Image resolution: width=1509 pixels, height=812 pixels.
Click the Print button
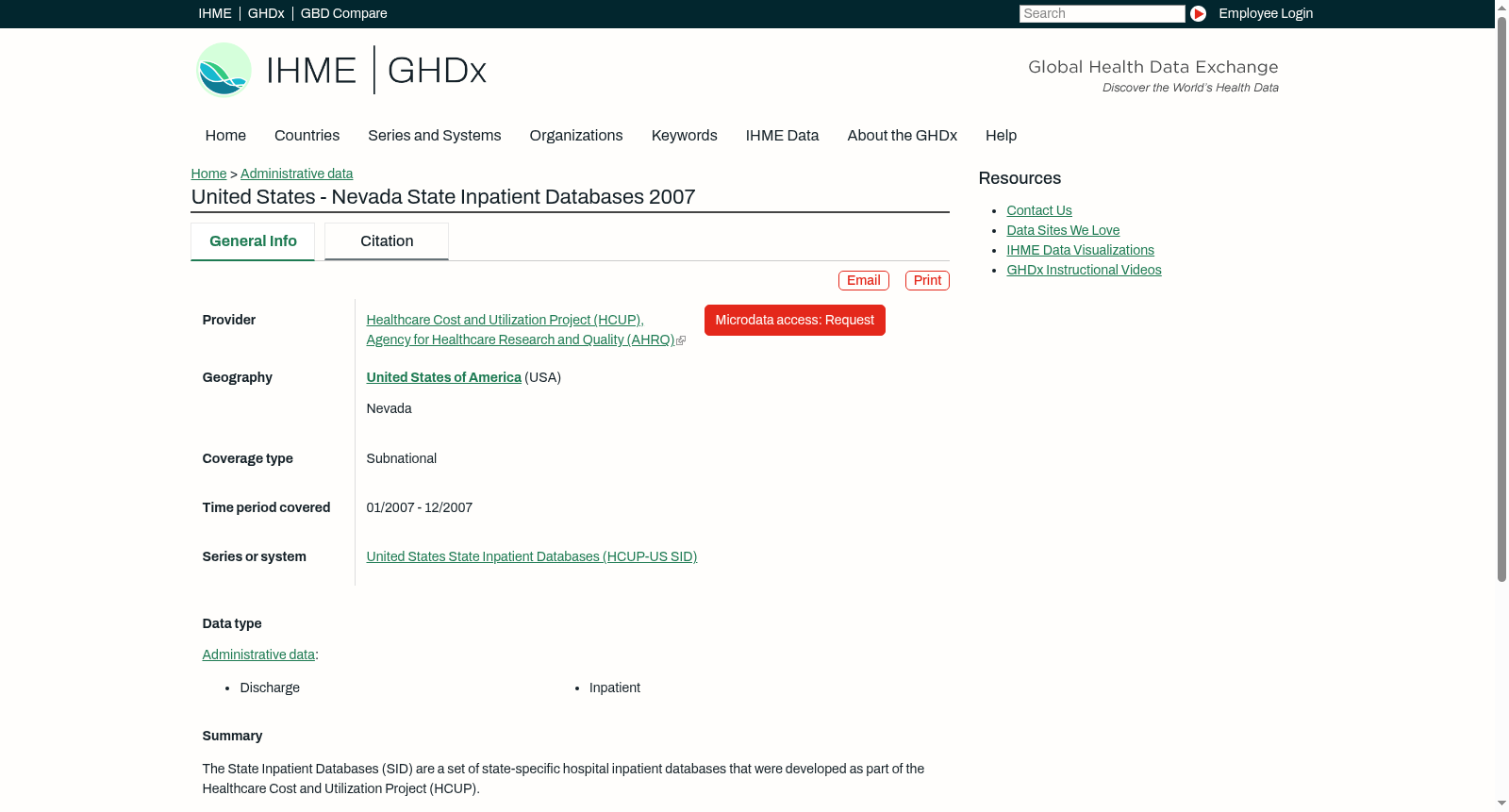(x=927, y=281)
